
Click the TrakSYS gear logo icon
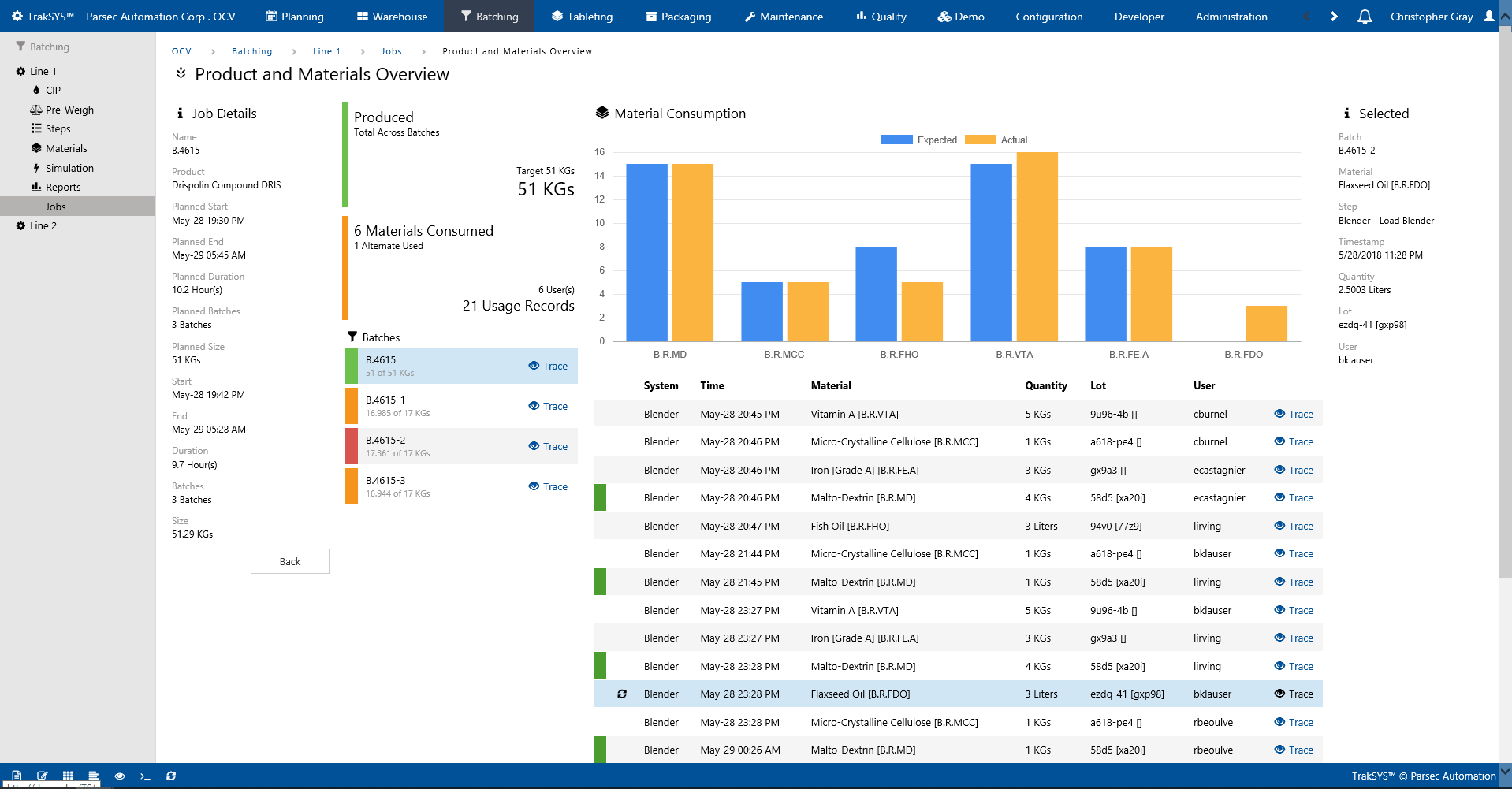(17, 17)
